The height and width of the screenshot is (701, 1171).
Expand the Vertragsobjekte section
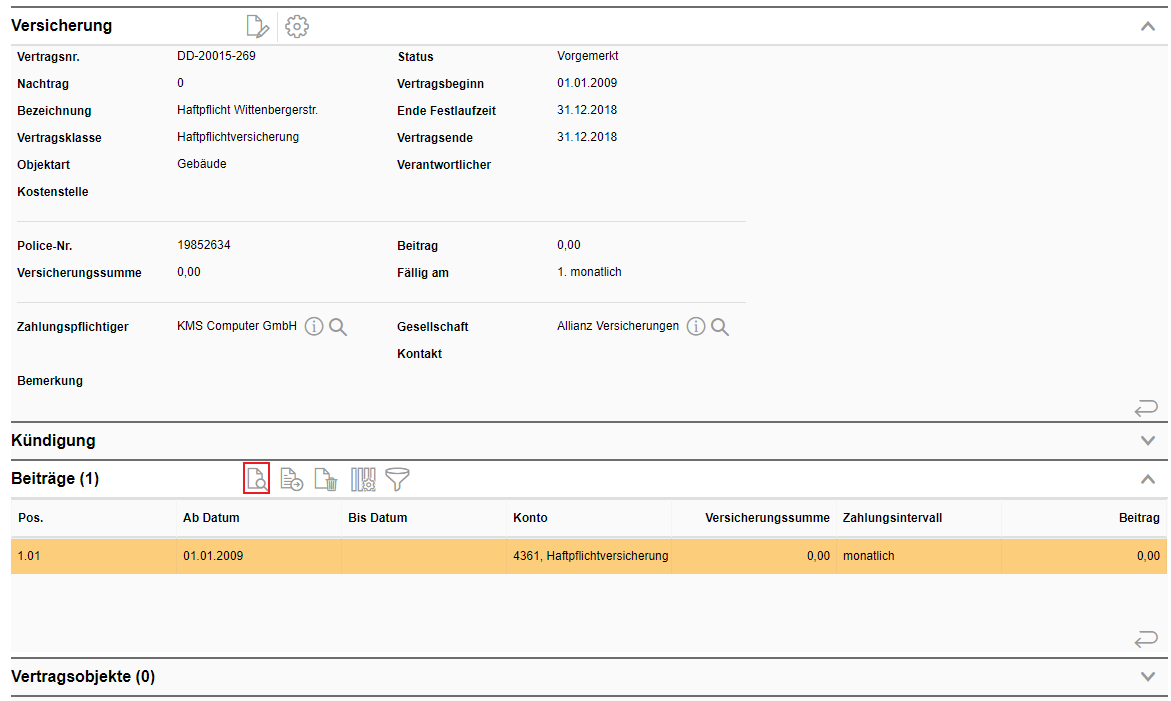[1147, 677]
